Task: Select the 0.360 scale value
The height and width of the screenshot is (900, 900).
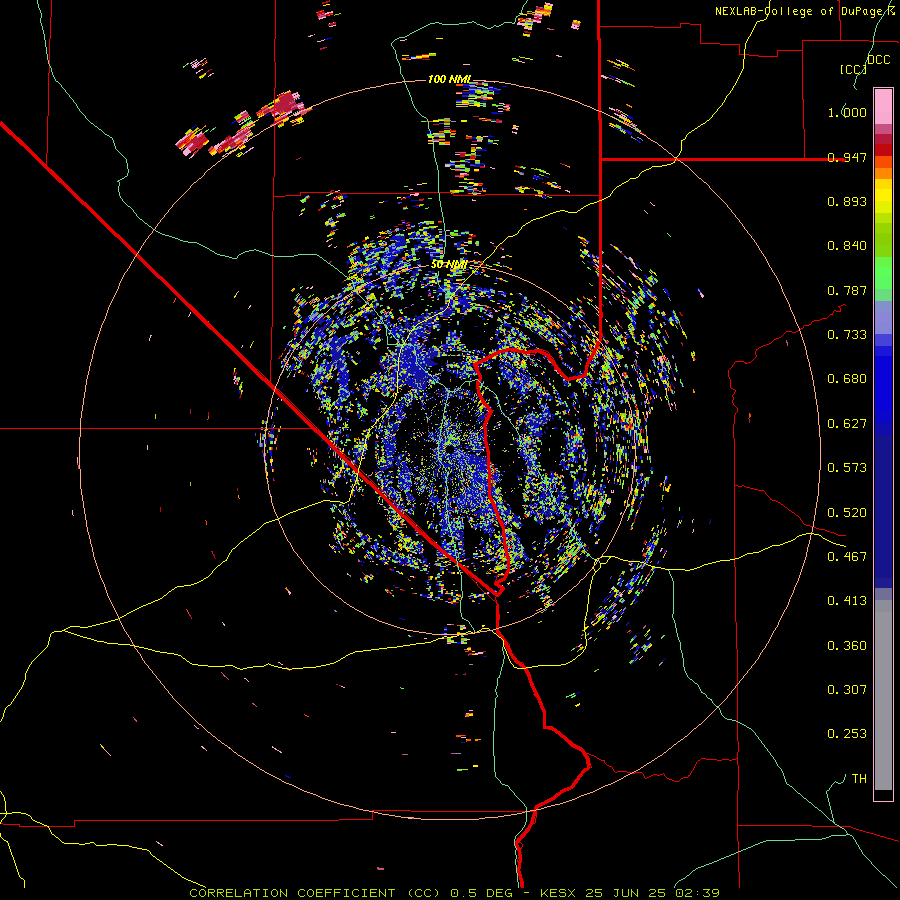Action: pyautogui.click(x=847, y=646)
